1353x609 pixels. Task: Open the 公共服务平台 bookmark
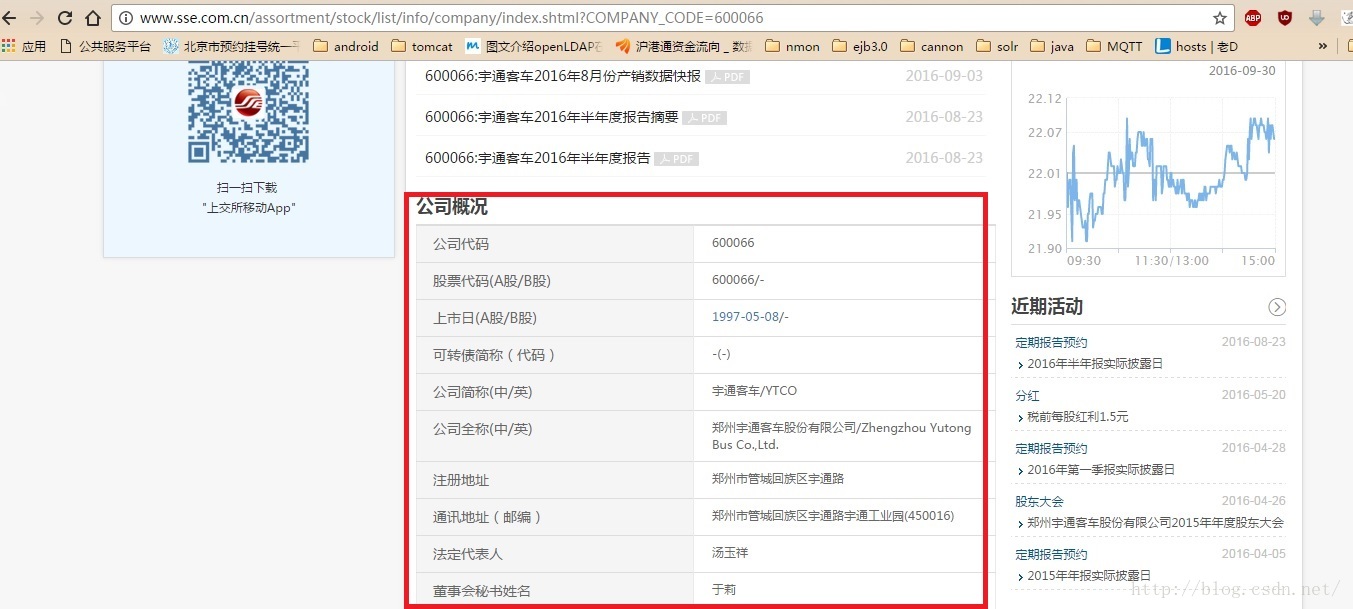pyautogui.click(x=105, y=46)
